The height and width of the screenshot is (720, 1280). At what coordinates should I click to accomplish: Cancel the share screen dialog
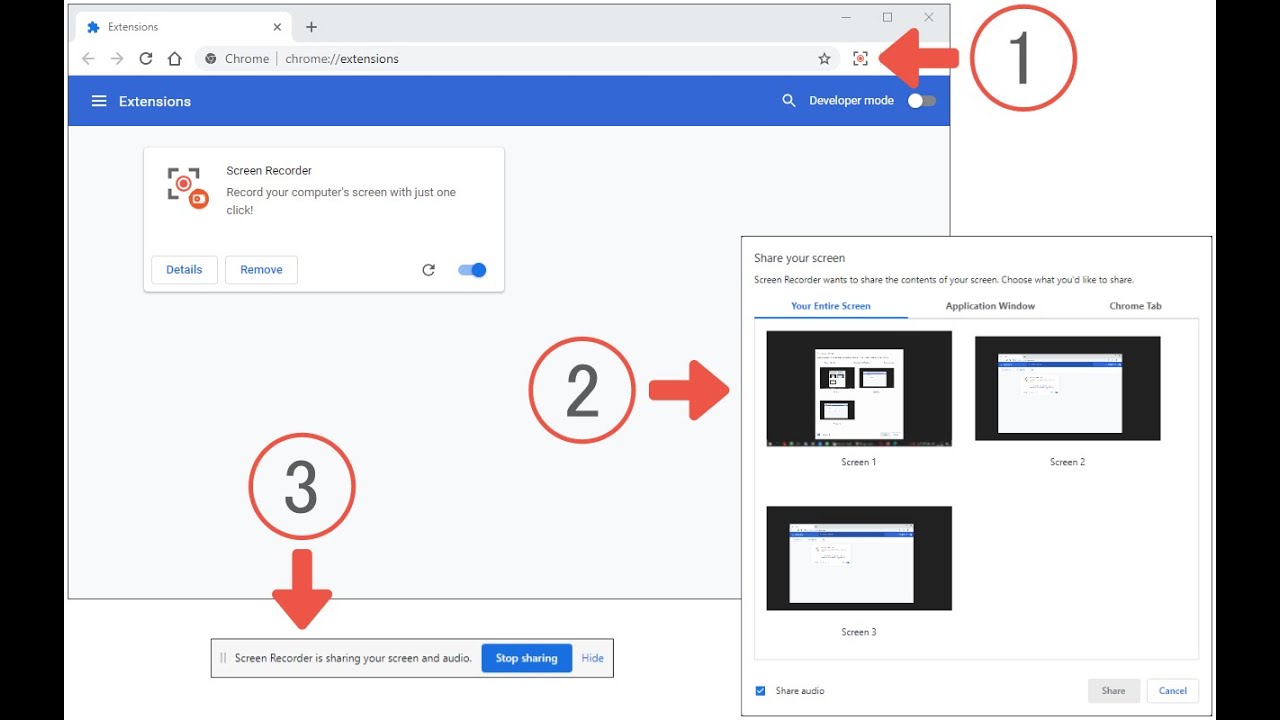1173,691
